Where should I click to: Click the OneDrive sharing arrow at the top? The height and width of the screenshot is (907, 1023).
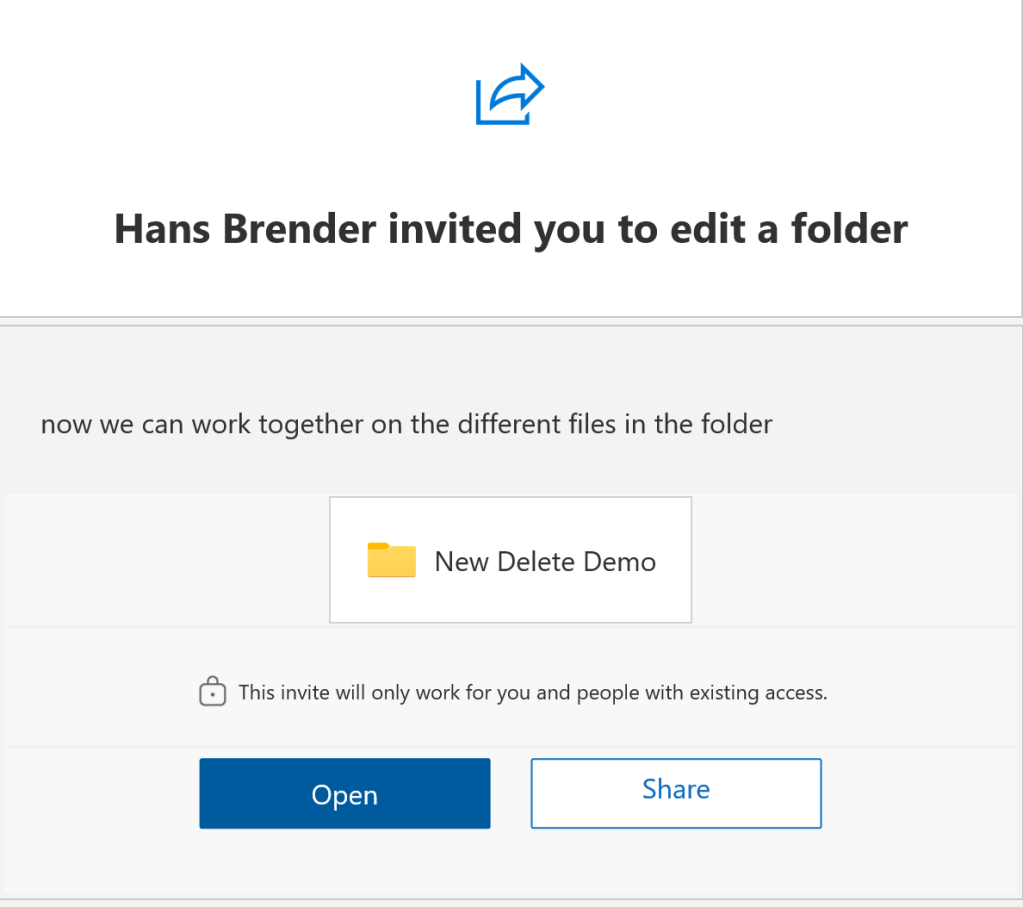tap(510, 93)
